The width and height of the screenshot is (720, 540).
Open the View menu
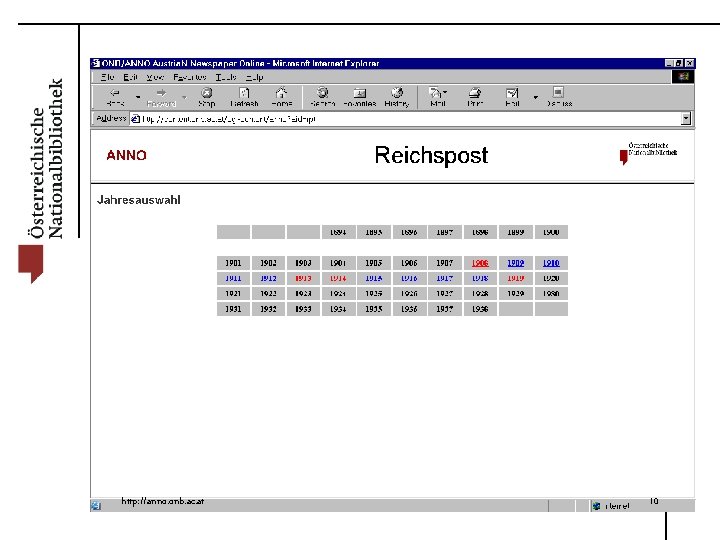coord(155,77)
